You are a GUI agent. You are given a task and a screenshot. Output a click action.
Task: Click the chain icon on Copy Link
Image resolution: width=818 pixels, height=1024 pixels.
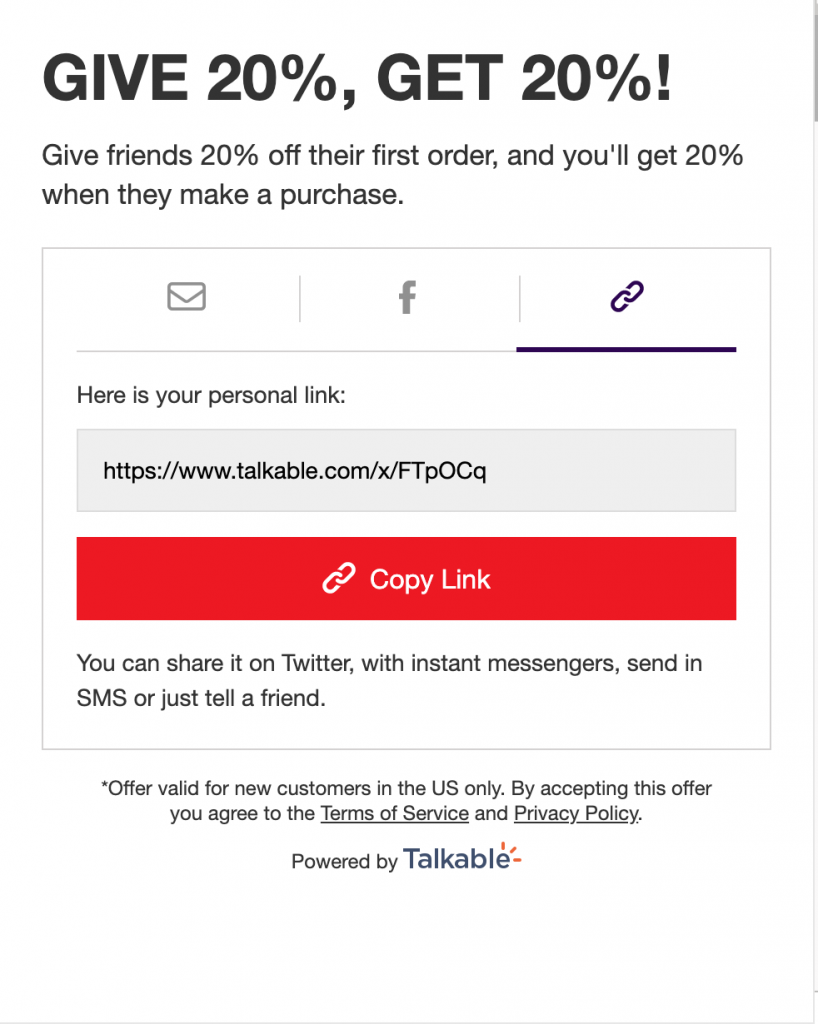tap(339, 579)
